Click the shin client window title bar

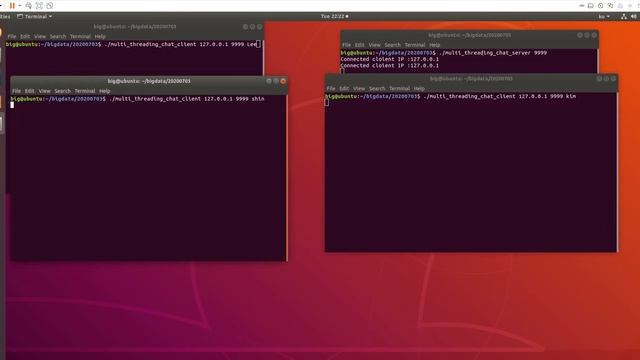(x=149, y=81)
